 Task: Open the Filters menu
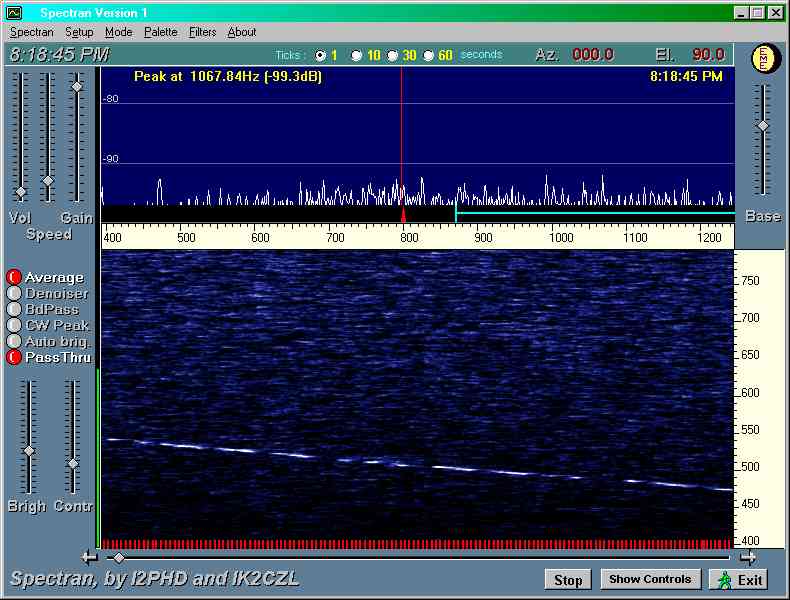(x=202, y=32)
